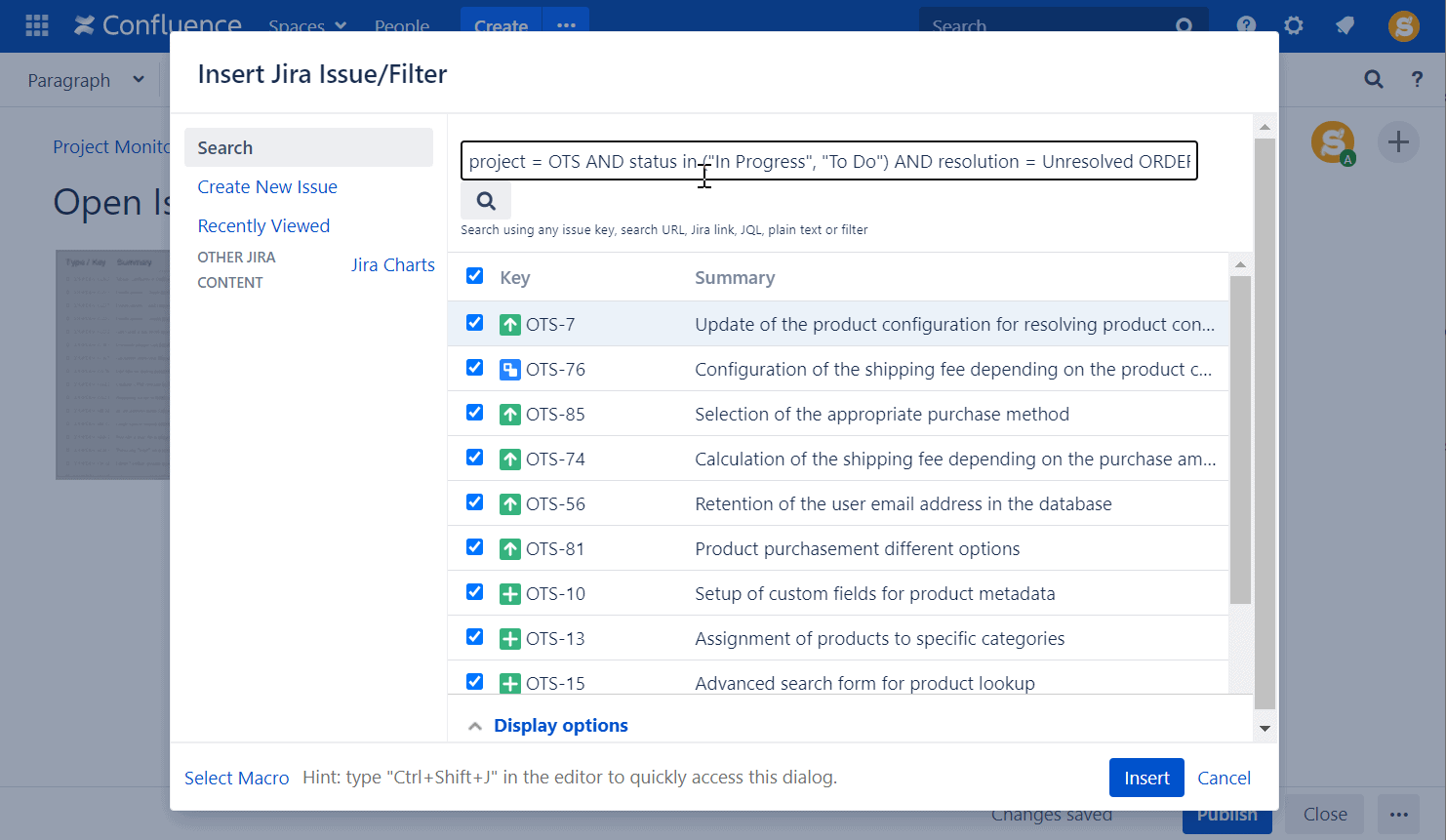Deselect the OTS-85 checkbox
Screen dimensions: 1446x840
point(474,413)
